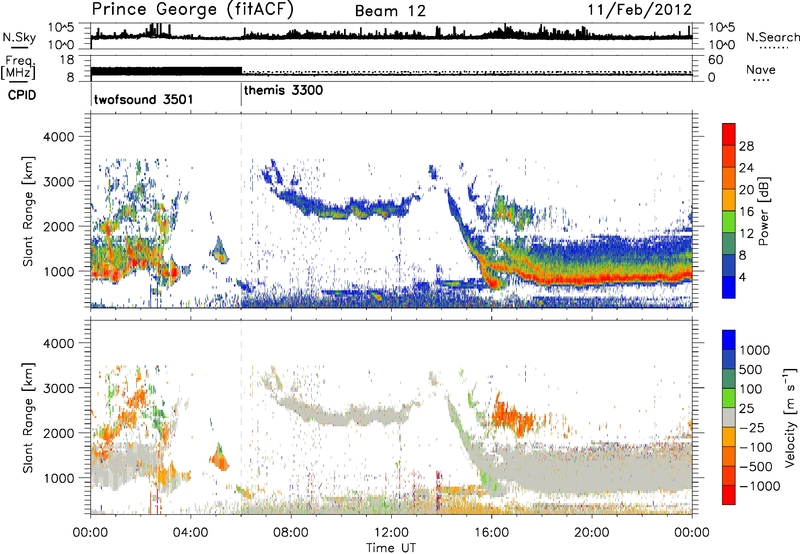Click the "4" tick on the Power color bar
Image resolution: width=800 pixels, height=554 pixels.
[742, 278]
